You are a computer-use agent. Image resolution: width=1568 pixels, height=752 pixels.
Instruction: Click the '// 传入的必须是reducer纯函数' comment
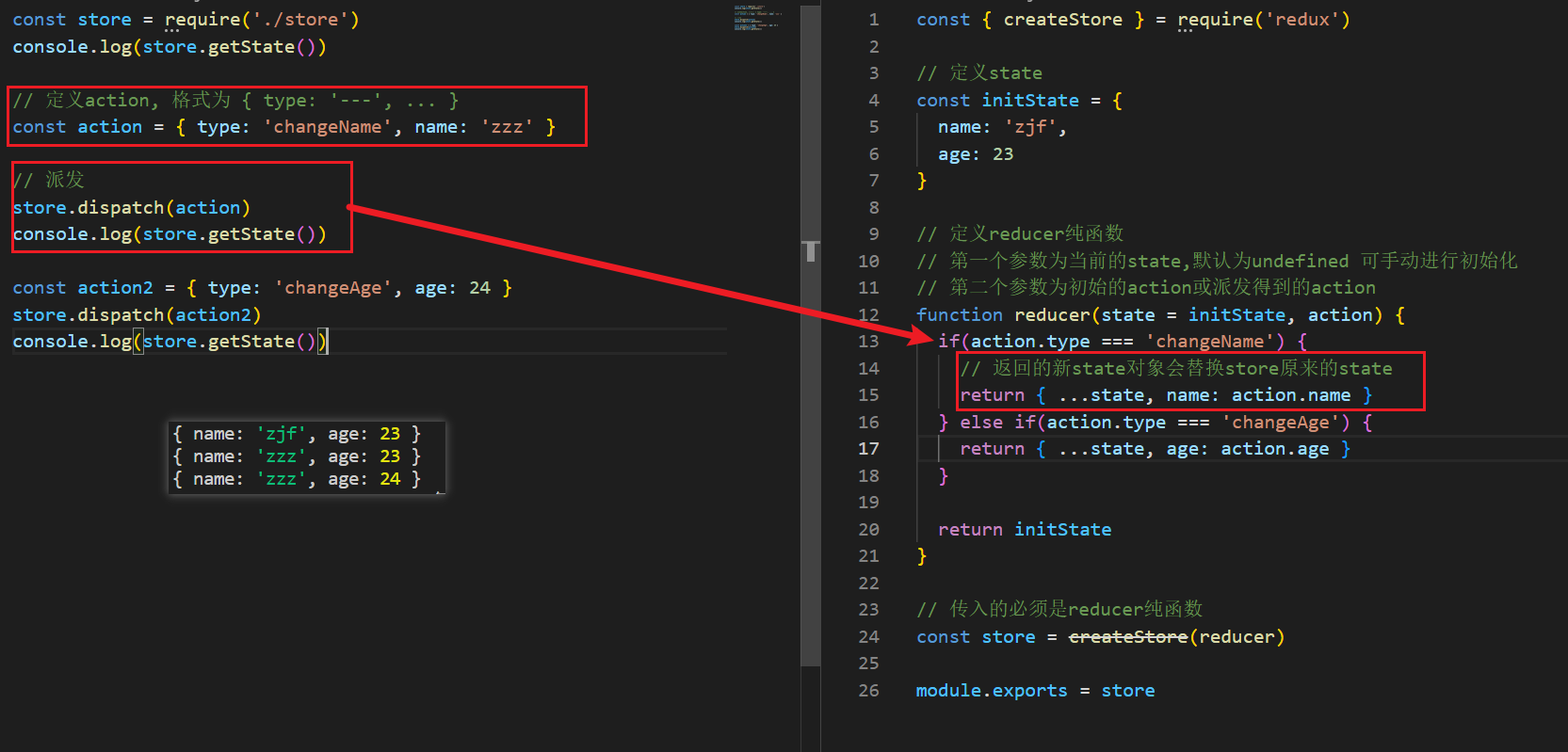[1059, 610]
